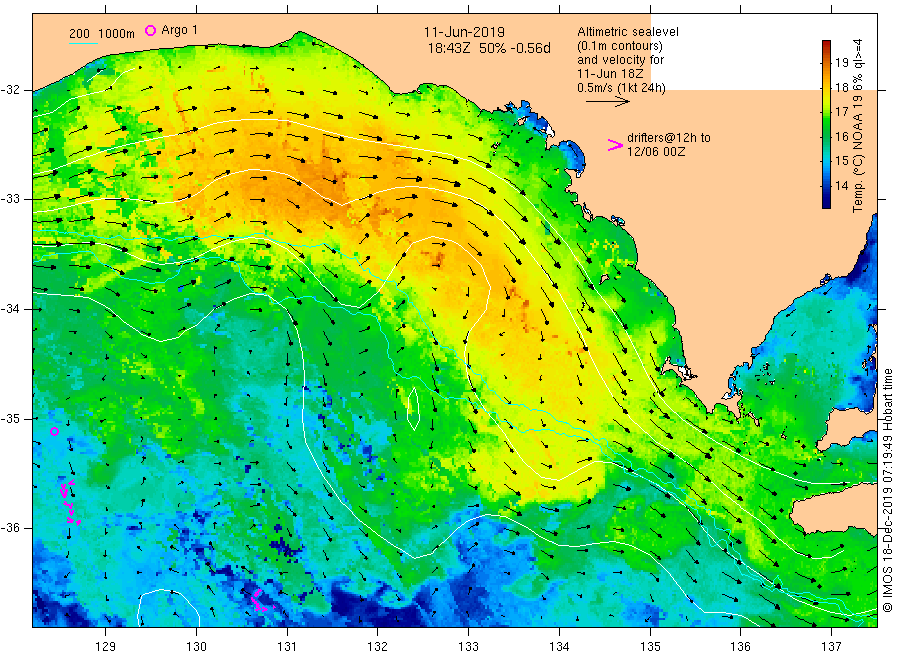Click colorbar value 16
The height and width of the screenshot is (660, 900).
[x=841, y=137]
